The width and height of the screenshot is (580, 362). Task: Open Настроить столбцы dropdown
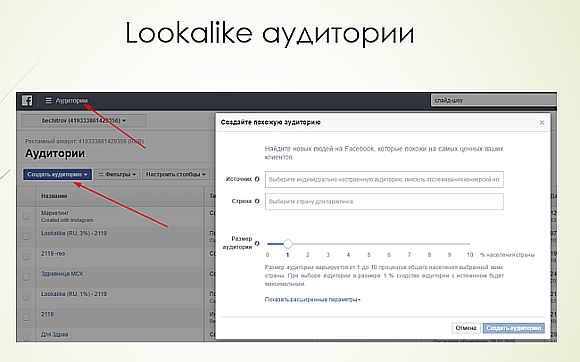176,174
